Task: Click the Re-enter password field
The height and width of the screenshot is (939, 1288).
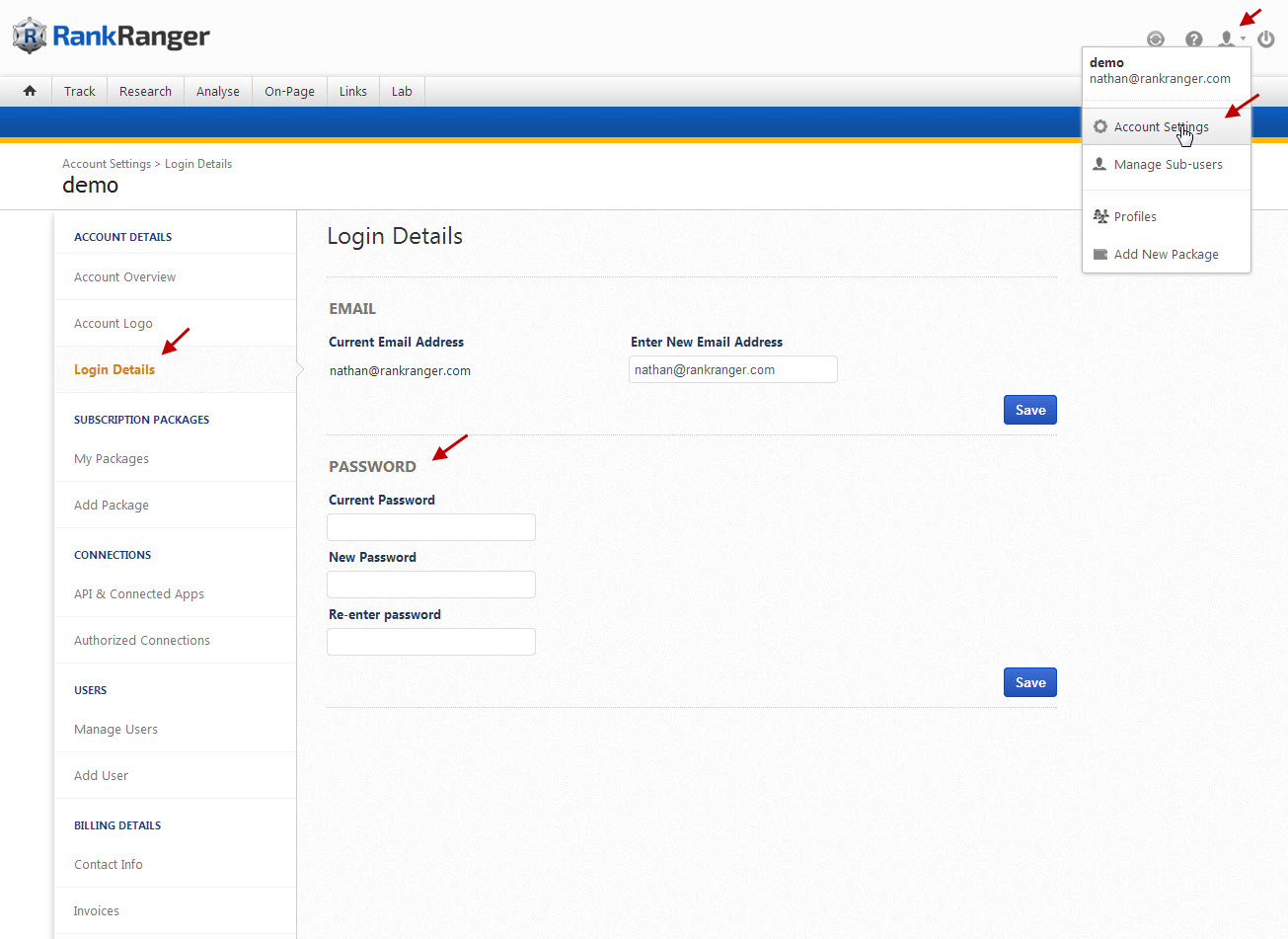Action: click(x=431, y=642)
